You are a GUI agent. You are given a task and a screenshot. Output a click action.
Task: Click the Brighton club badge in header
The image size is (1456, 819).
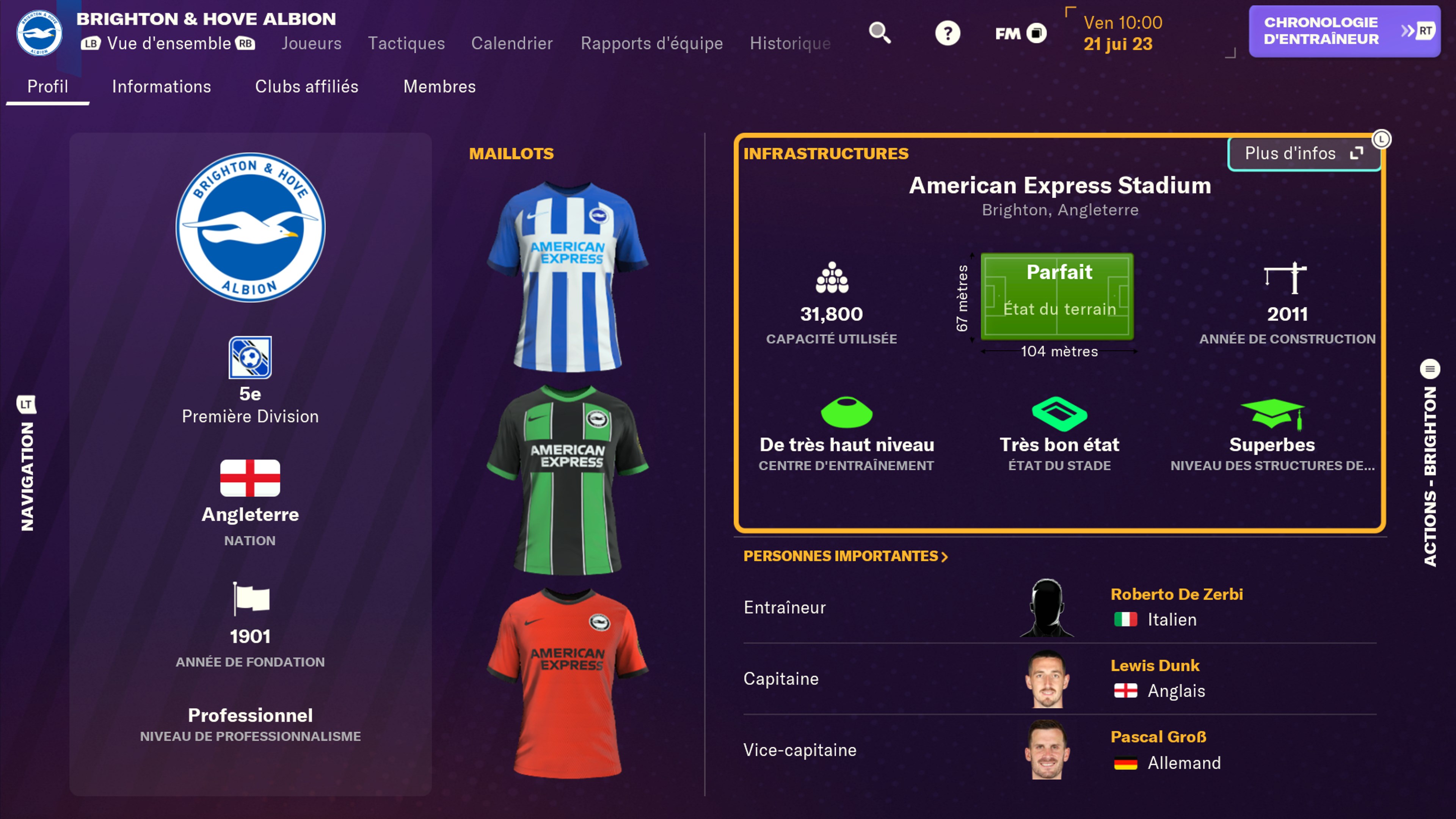(39, 33)
